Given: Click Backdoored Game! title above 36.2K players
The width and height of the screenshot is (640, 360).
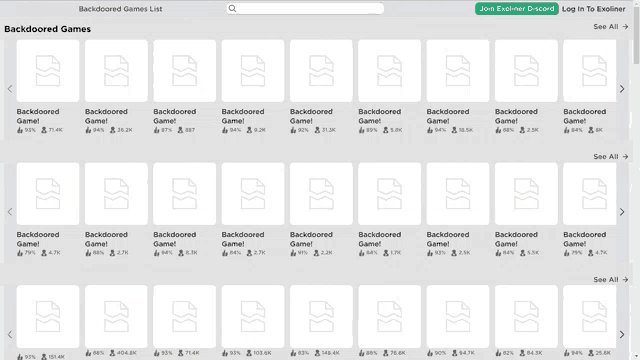Looking at the screenshot, I should 106,116.
